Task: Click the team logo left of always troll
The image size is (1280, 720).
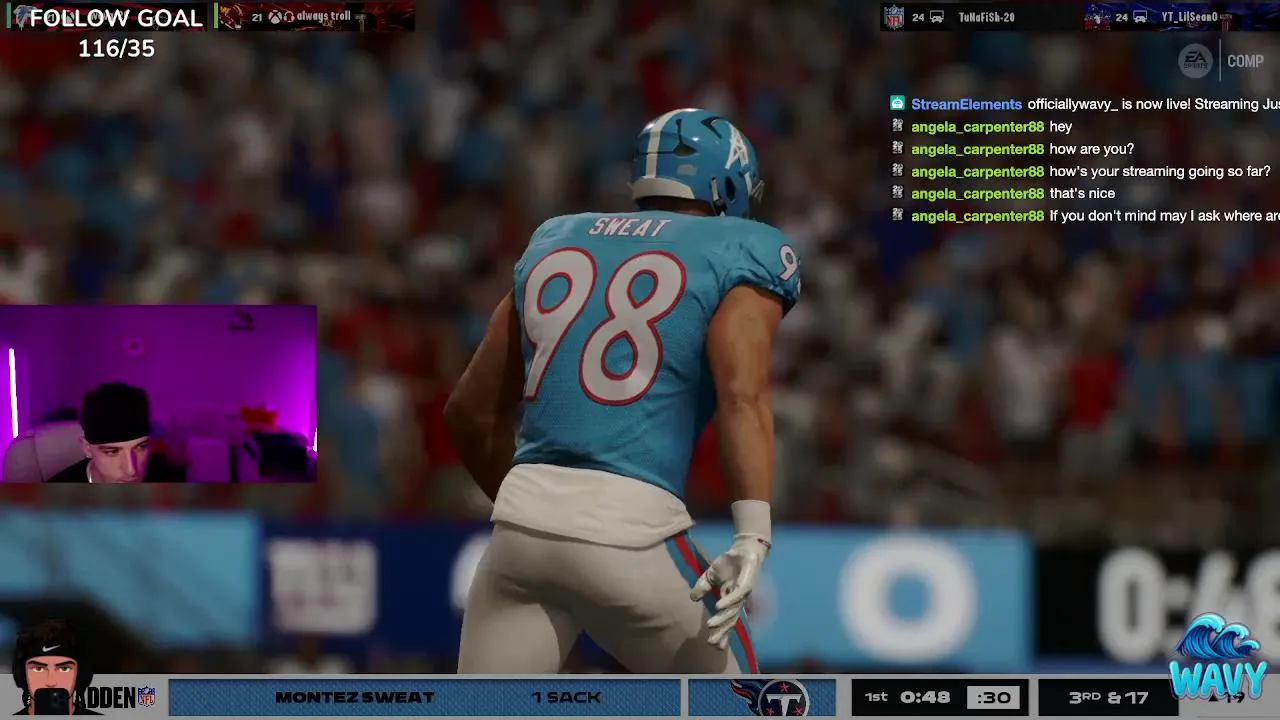Action: click(x=232, y=17)
